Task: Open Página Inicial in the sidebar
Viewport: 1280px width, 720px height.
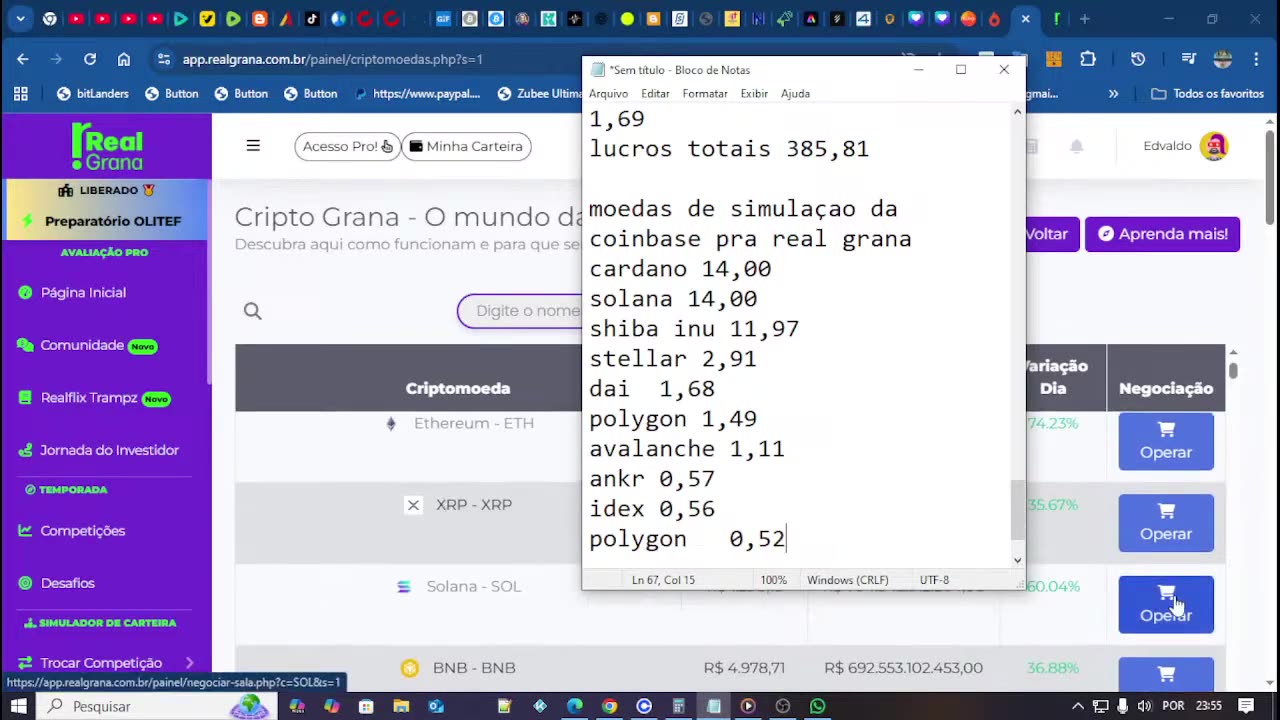Action: point(83,293)
